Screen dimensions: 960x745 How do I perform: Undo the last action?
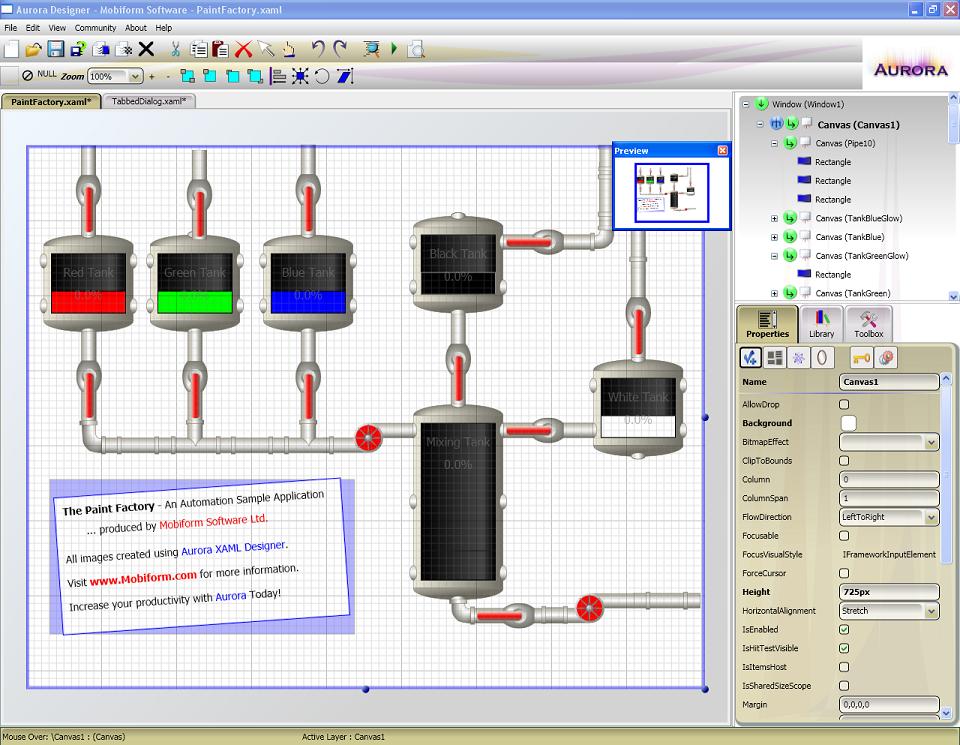click(318, 49)
